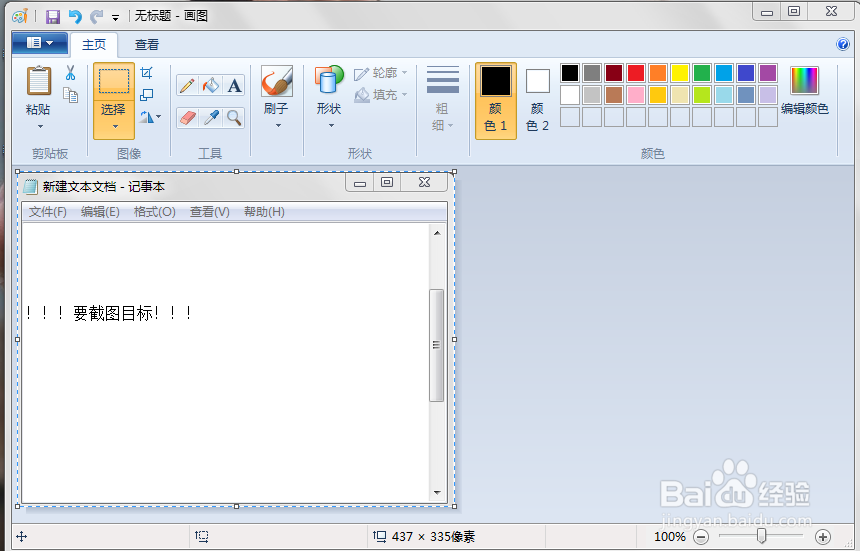Click the Notepad vertical scrollbar thumb

tap(437, 345)
